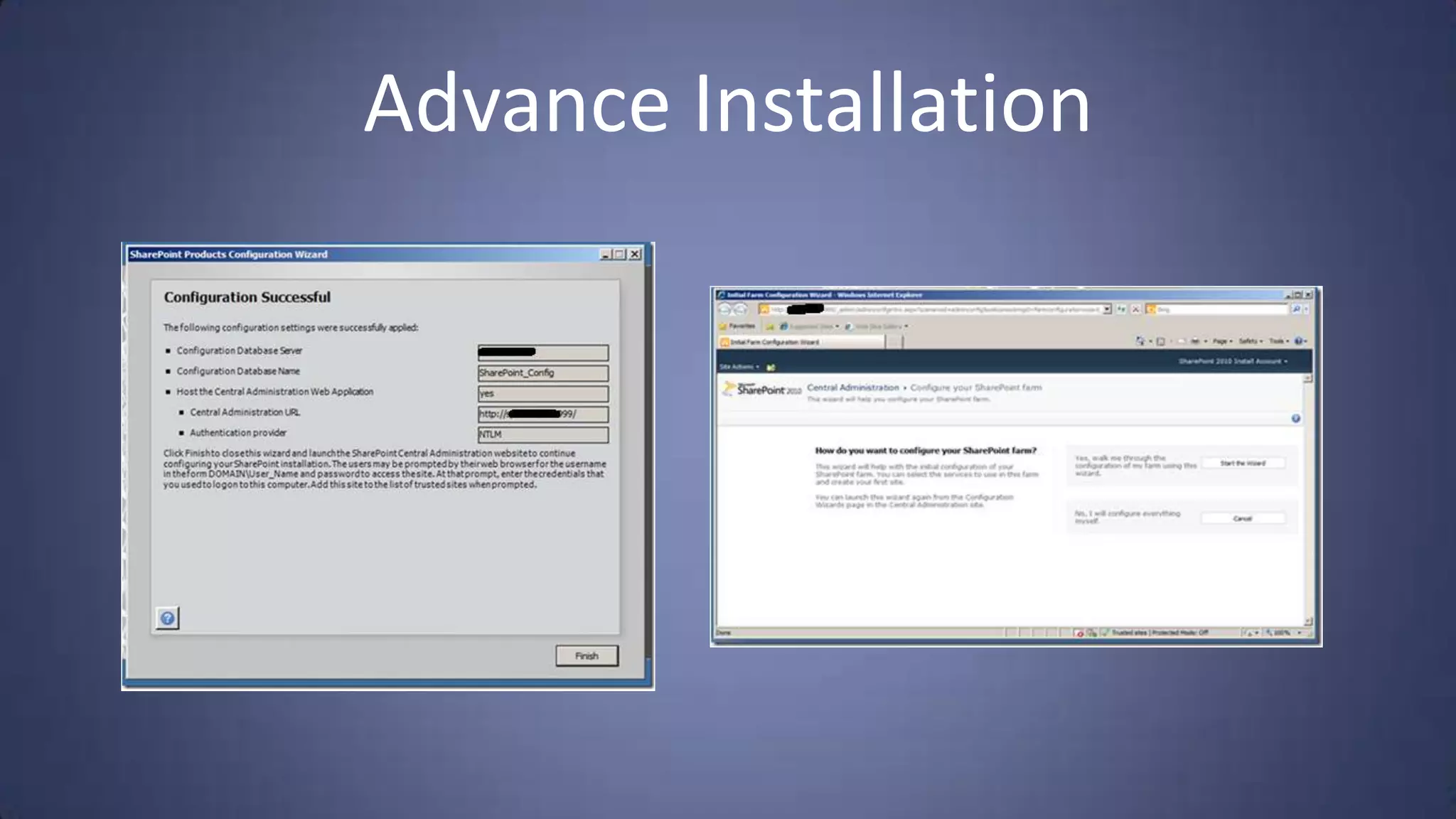This screenshot has height=819, width=1456.
Task: Click the popup blocker icon in IE status bar
Action: pyautogui.click(x=1078, y=633)
